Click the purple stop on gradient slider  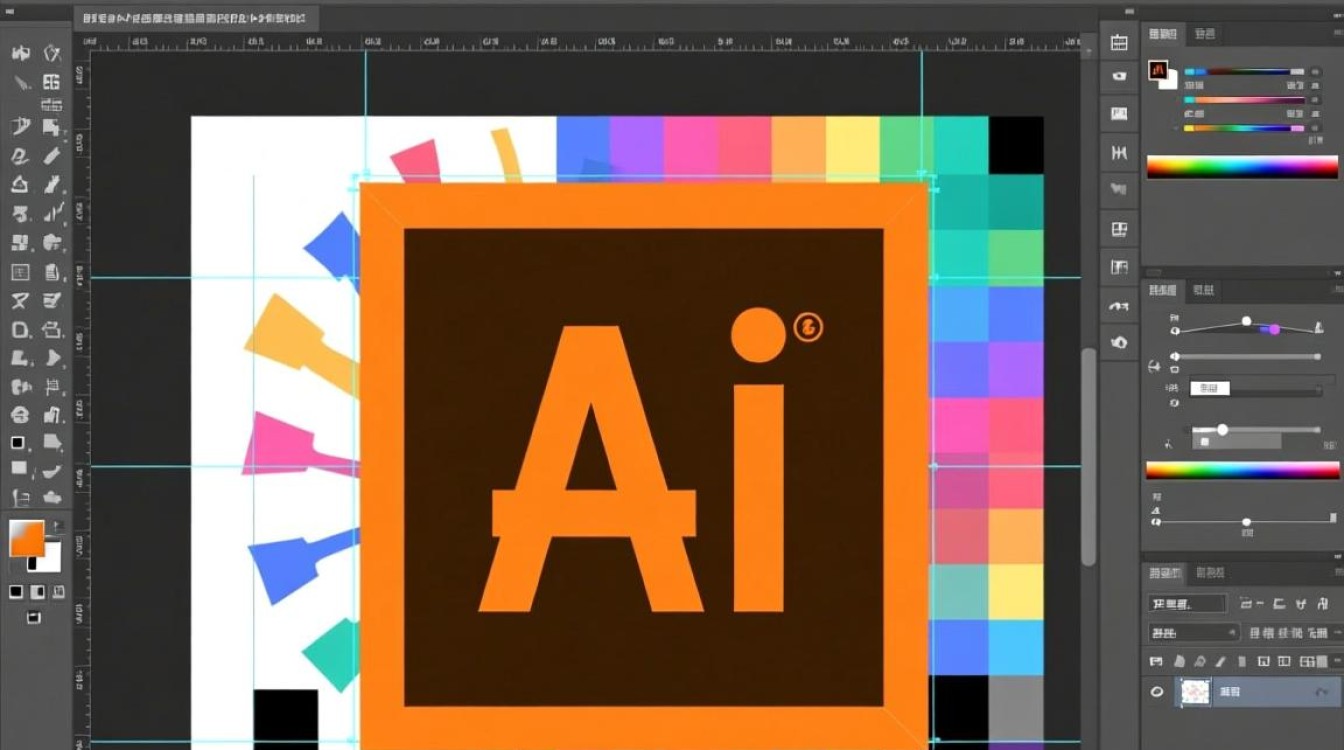click(x=1274, y=329)
